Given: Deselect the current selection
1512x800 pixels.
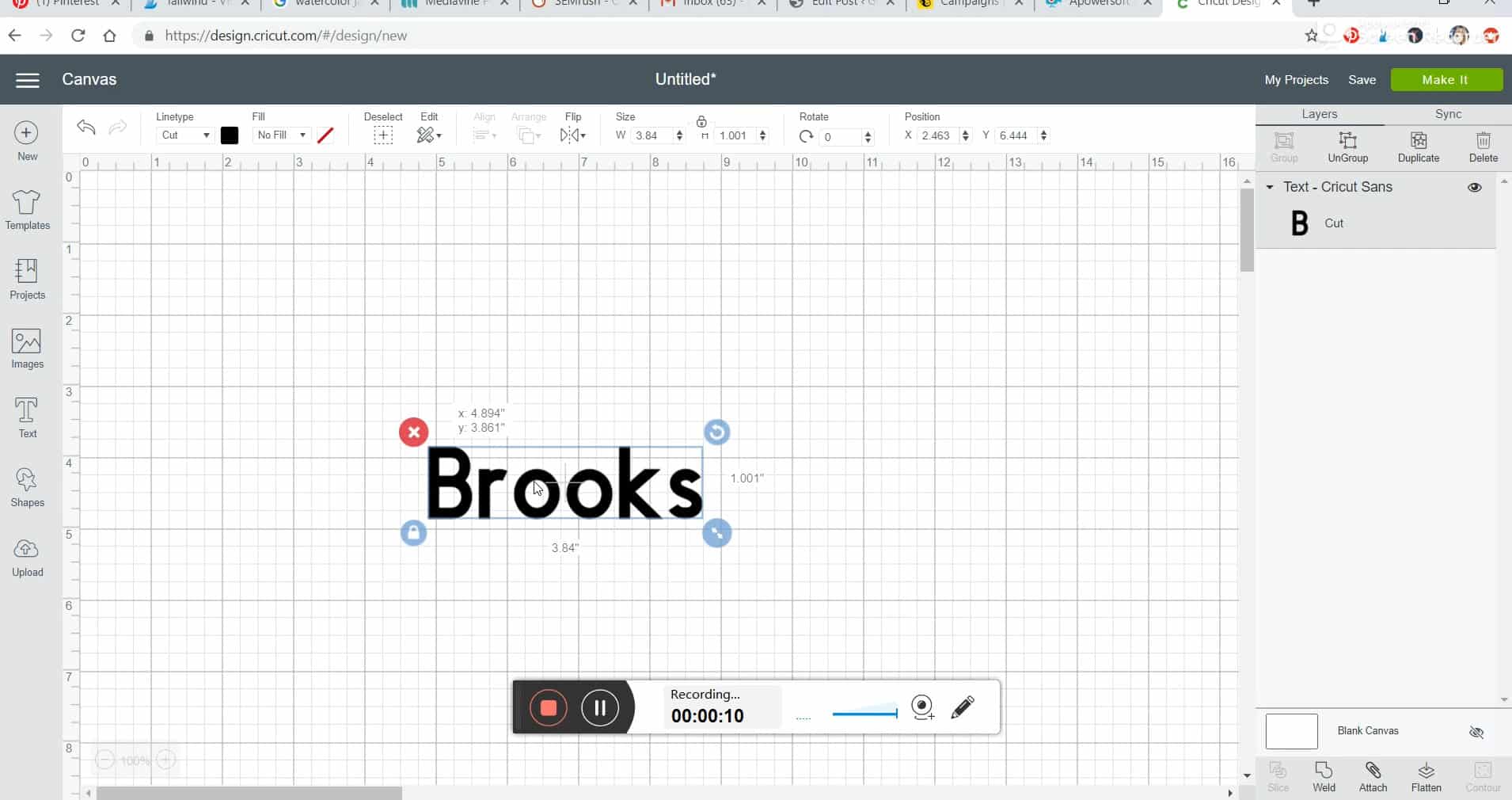Looking at the screenshot, I should [x=383, y=135].
